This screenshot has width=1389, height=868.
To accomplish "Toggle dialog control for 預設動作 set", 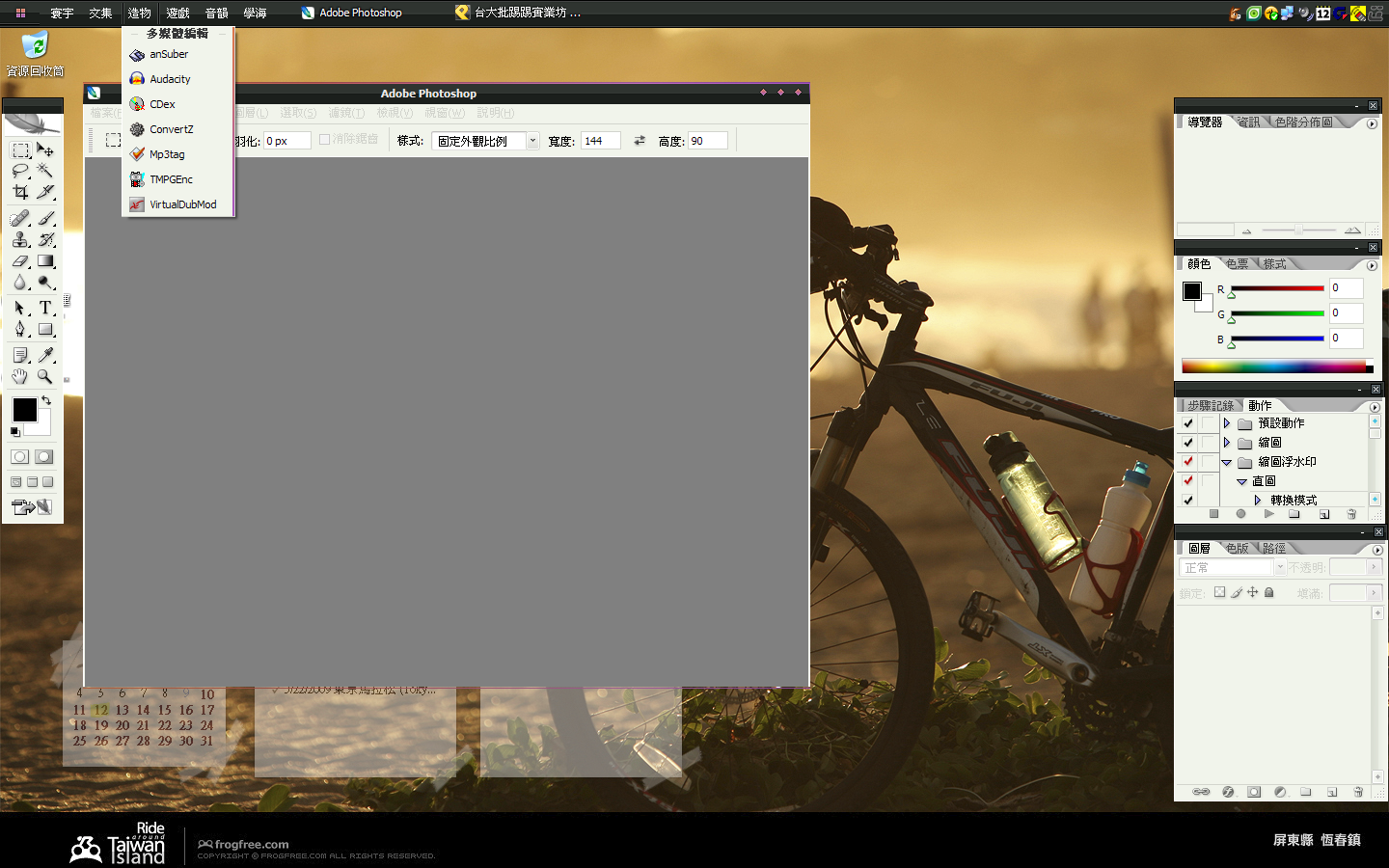I will (x=1208, y=423).
